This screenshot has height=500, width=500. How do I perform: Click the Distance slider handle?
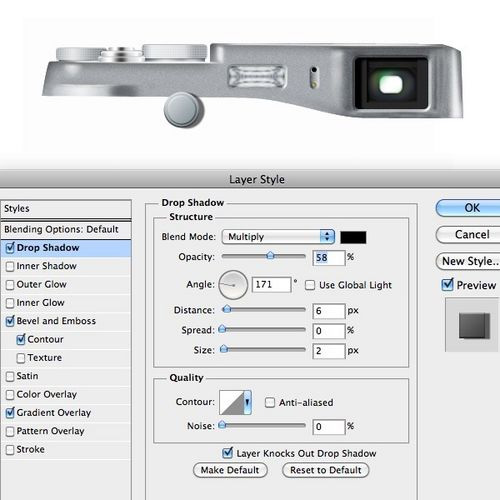tap(227, 309)
